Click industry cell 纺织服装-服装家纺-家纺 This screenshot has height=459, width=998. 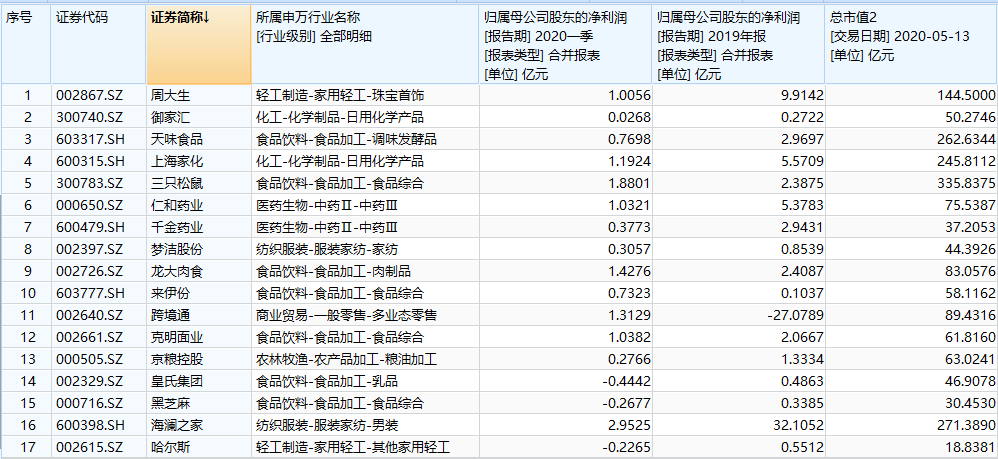[365, 250]
